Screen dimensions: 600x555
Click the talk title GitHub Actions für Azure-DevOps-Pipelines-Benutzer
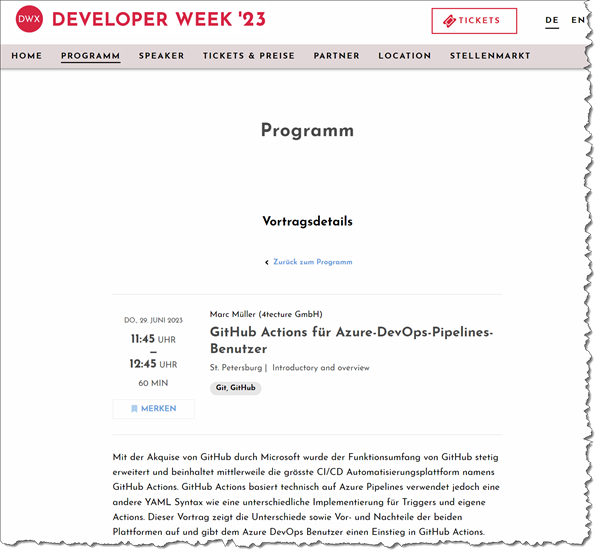(351, 340)
